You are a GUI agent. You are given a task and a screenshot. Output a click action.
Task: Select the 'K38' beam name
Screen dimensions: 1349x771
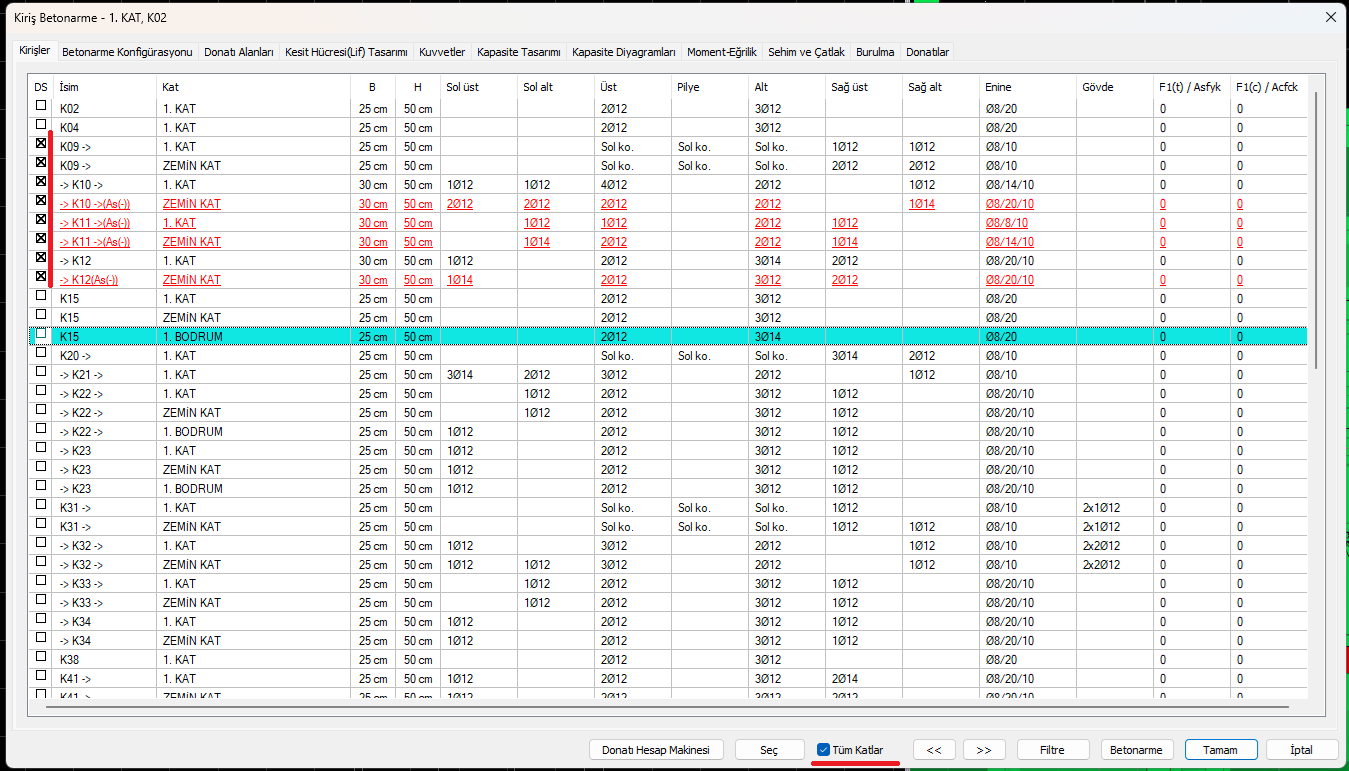click(x=69, y=660)
